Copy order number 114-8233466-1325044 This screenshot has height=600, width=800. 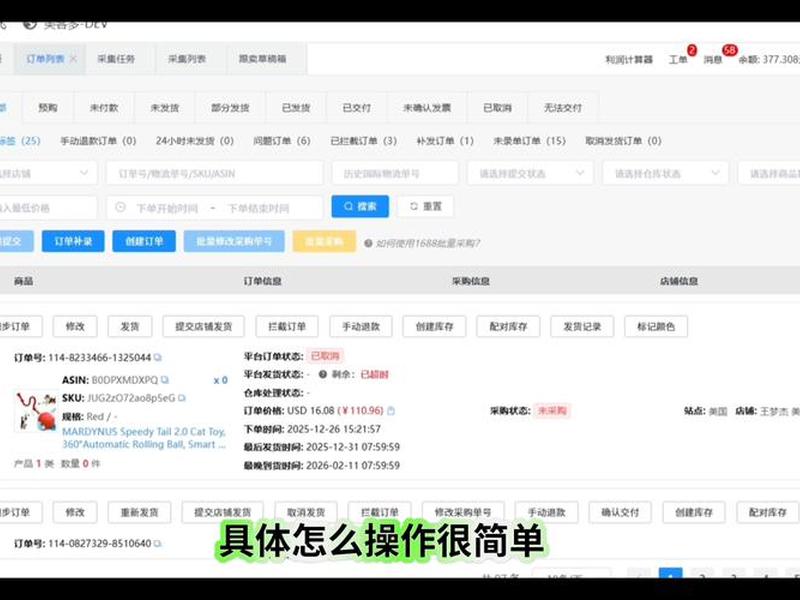click(158, 358)
